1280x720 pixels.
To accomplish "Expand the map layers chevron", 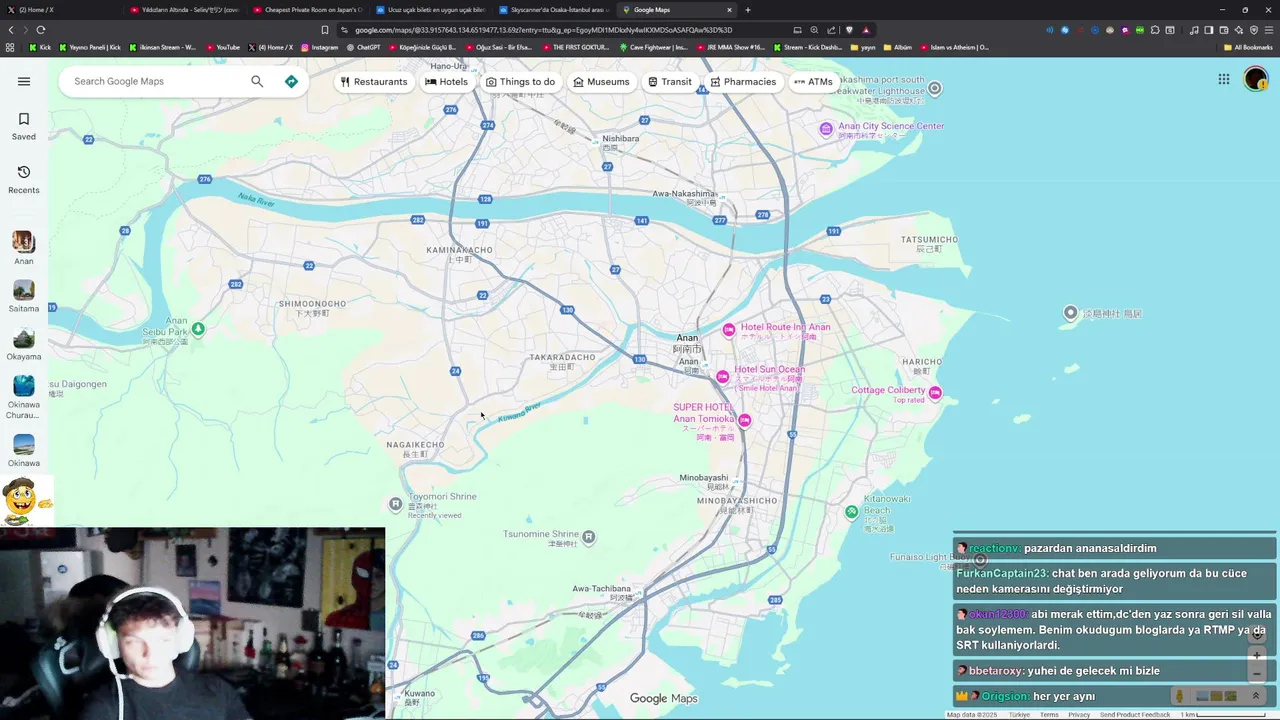I will (1256, 696).
